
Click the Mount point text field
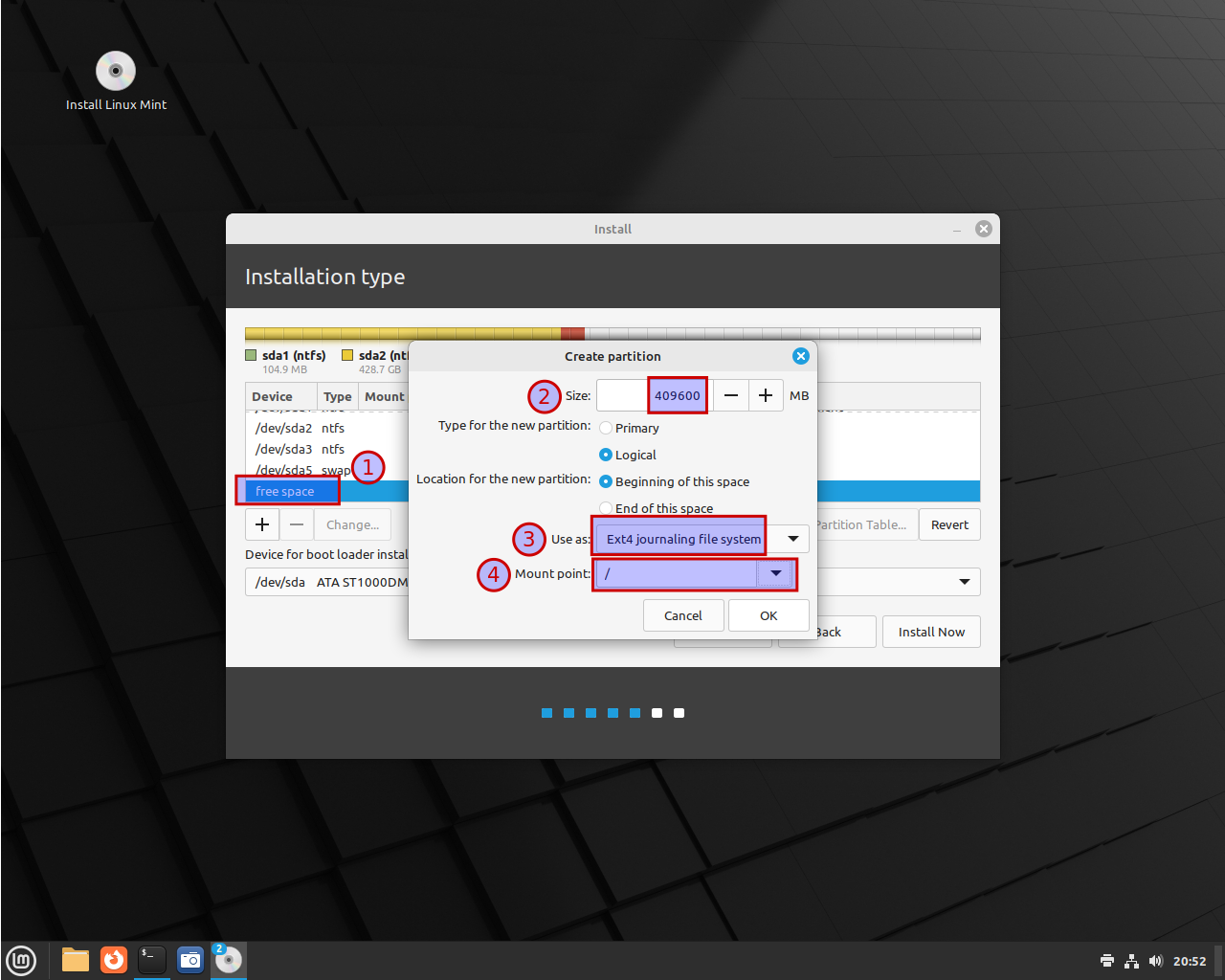pos(677,573)
